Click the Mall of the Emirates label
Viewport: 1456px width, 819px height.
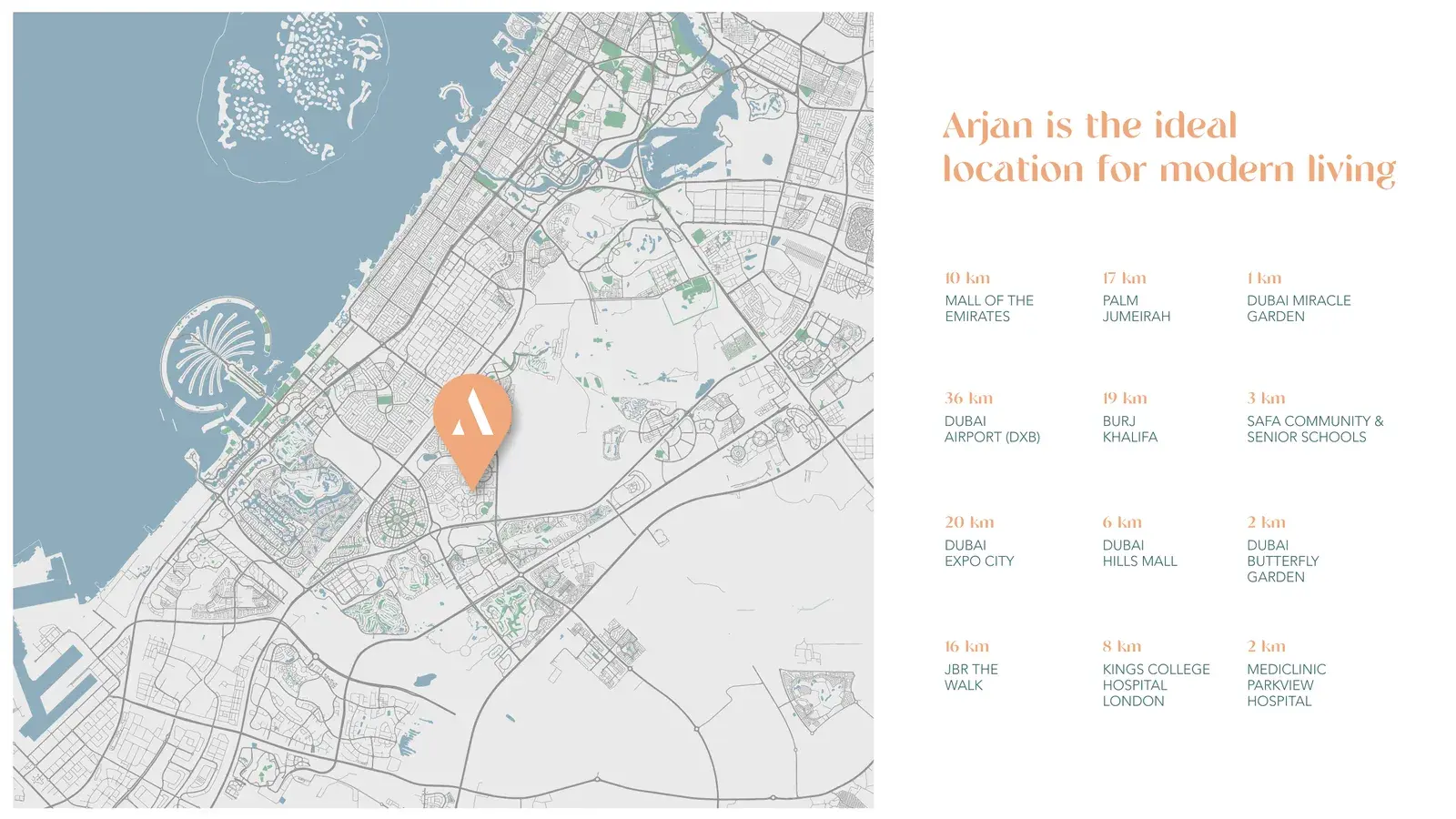coord(989,308)
